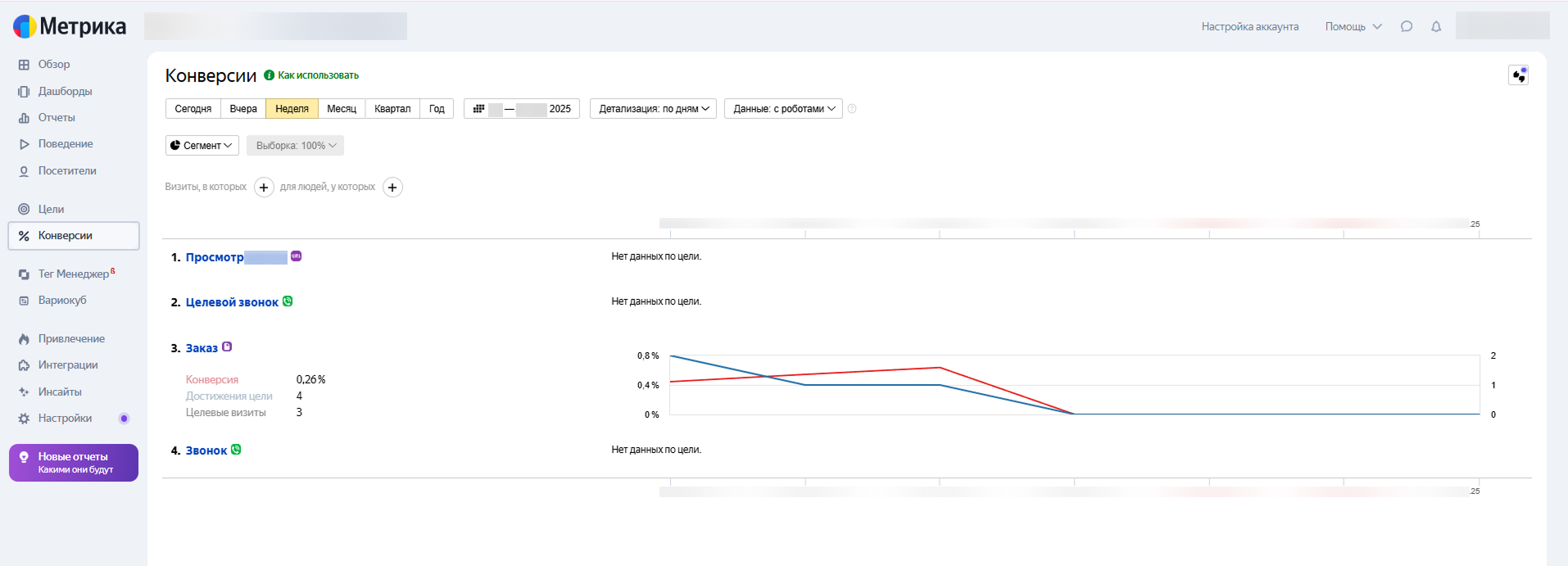1568x566 pixels.
Task: Click purple icon beside Заказ
Action: 227,346
